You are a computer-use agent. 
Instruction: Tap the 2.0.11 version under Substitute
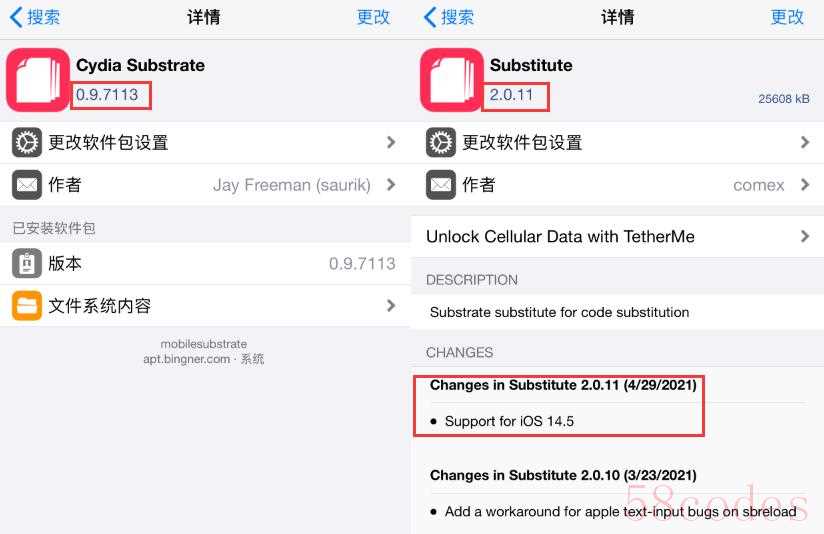pos(511,95)
